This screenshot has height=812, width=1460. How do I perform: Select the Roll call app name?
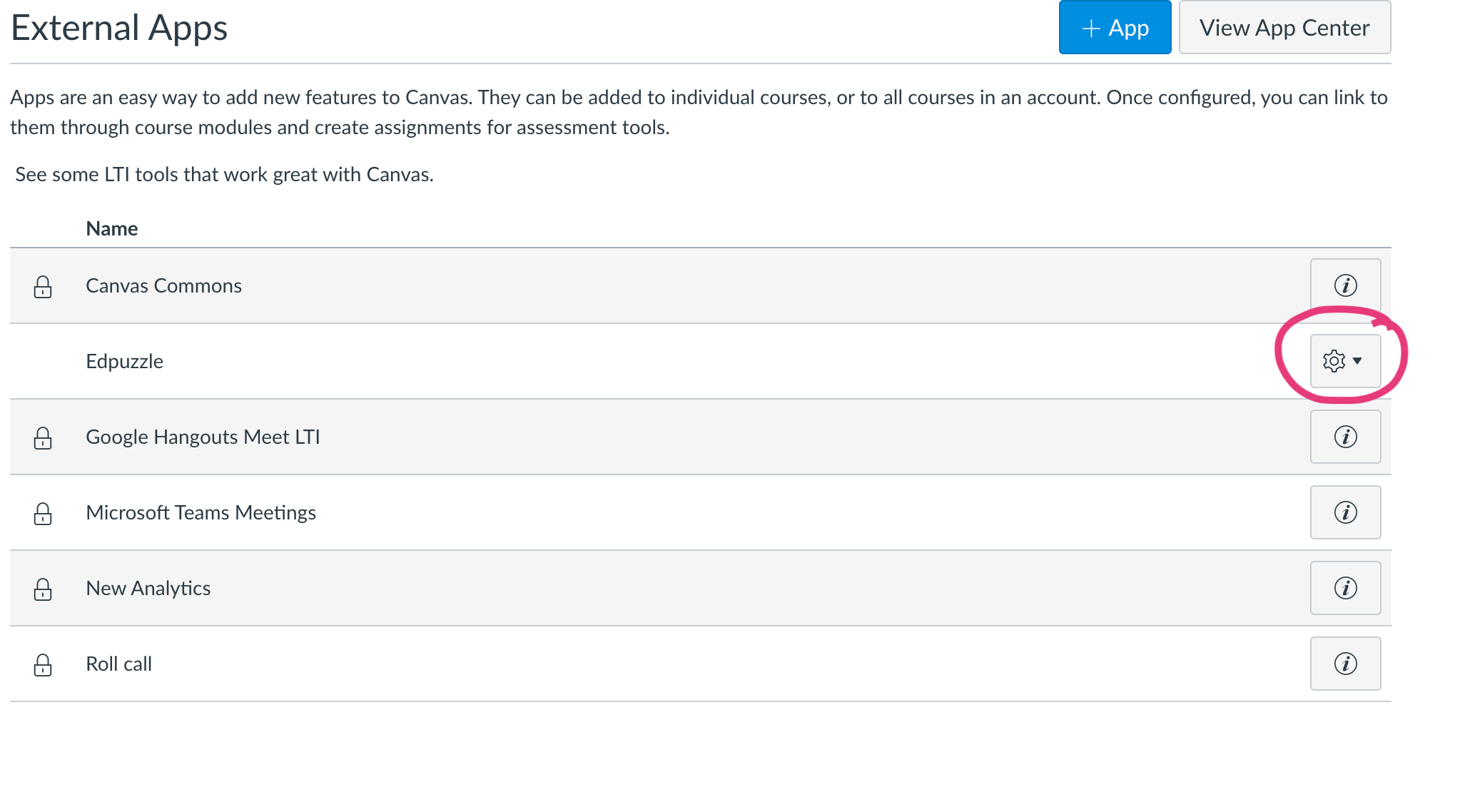tap(118, 664)
